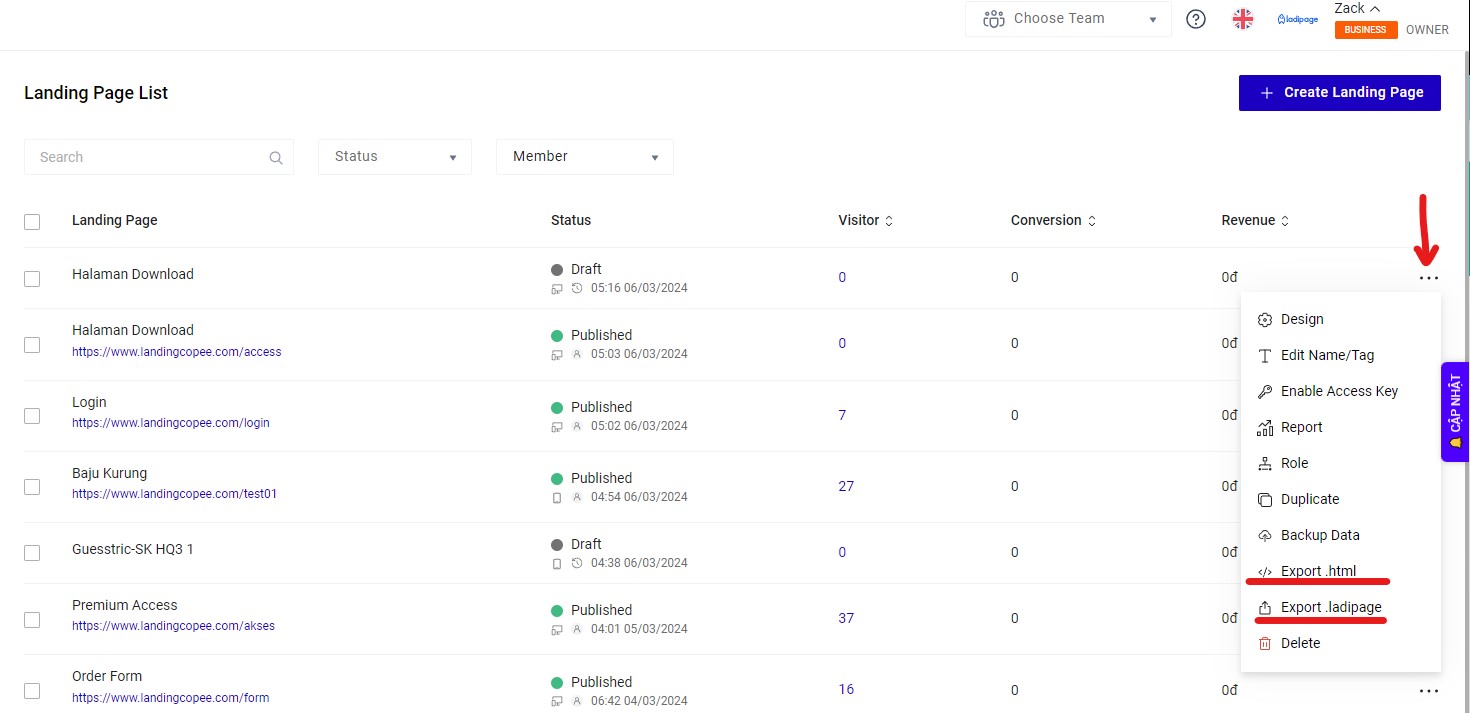Select Edit Name/Tag menu entry
Image resolution: width=1470 pixels, height=713 pixels.
[1340, 356]
